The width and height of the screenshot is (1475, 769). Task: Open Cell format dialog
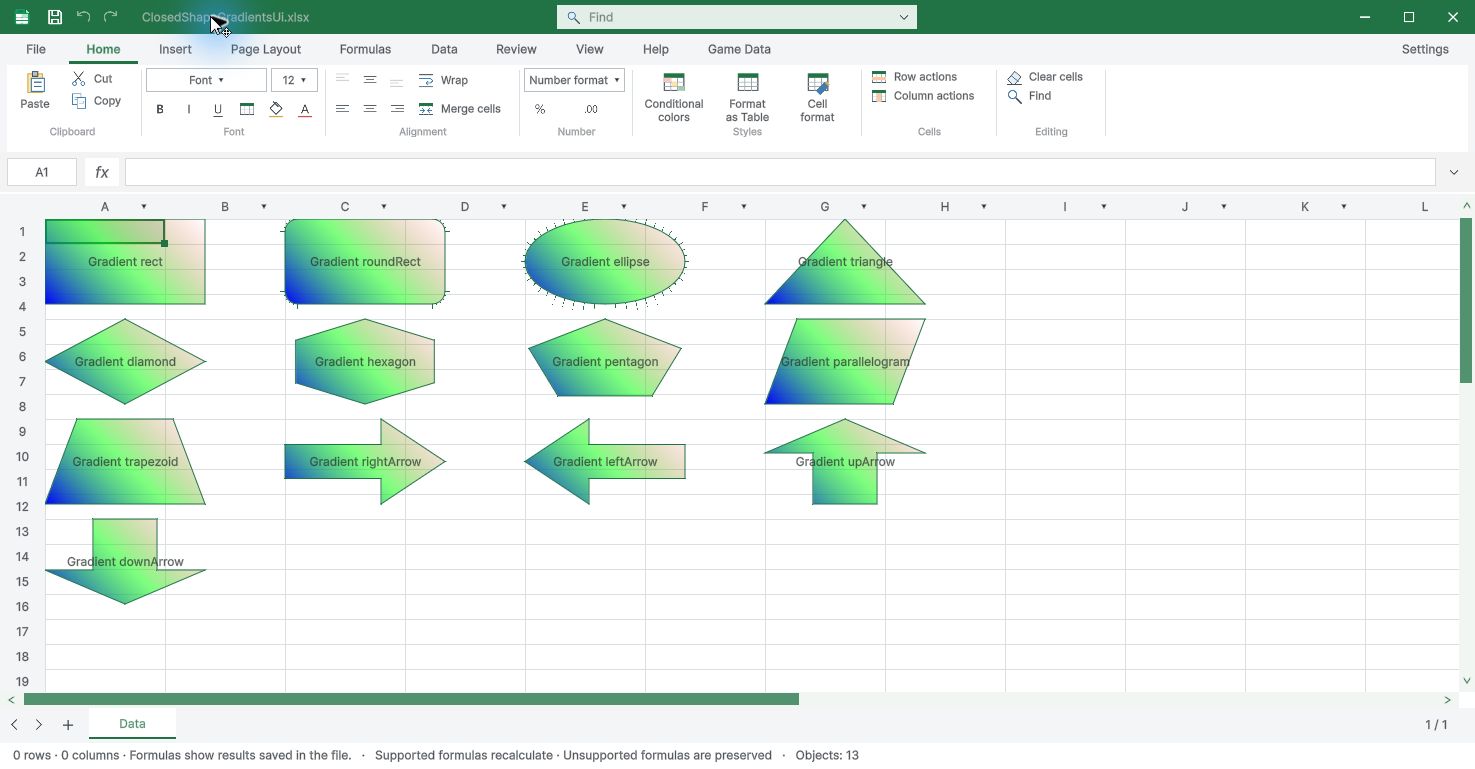[817, 97]
